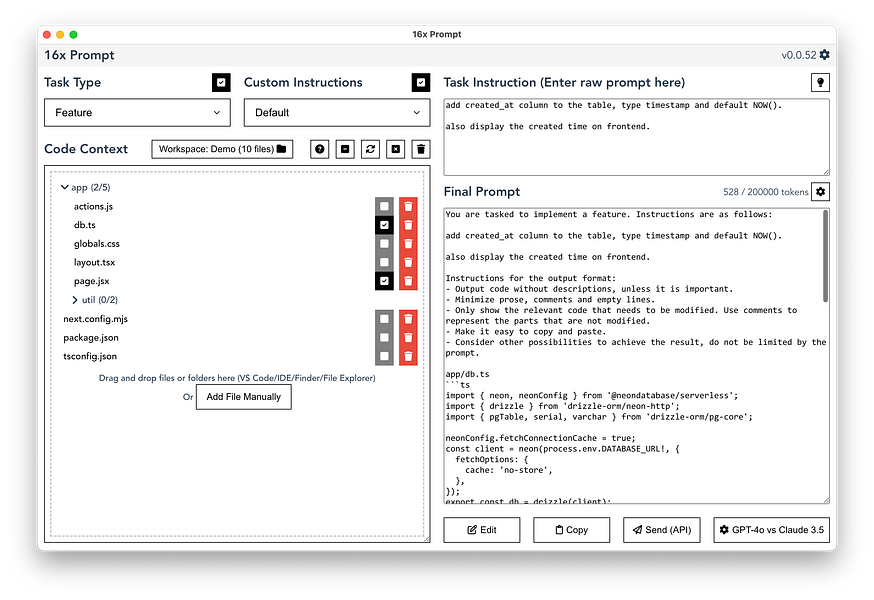Uncheck the db.ts file checkbox

click(384, 225)
